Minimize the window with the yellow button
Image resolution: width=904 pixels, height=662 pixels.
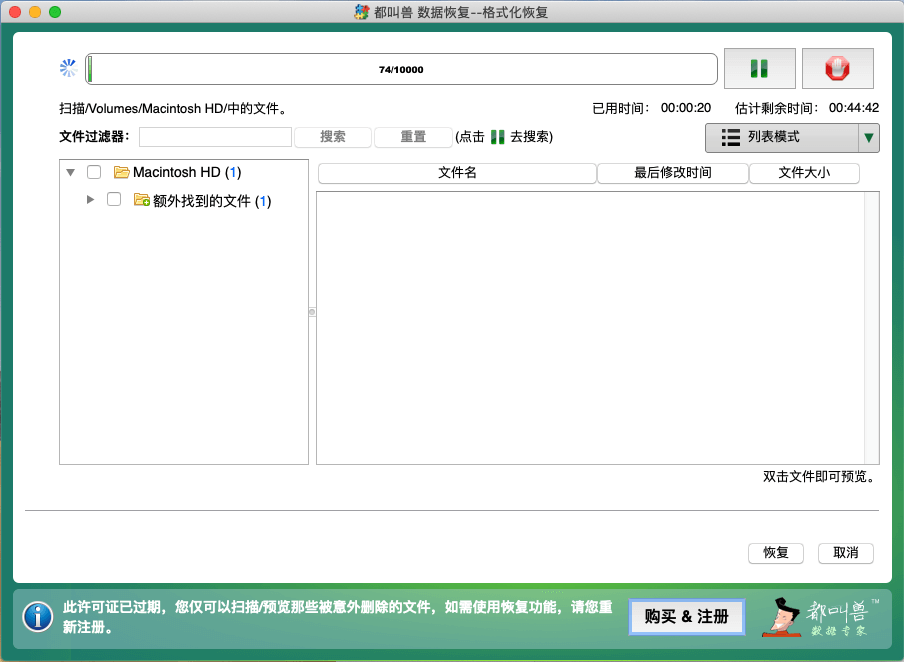[x=35, y=12]
